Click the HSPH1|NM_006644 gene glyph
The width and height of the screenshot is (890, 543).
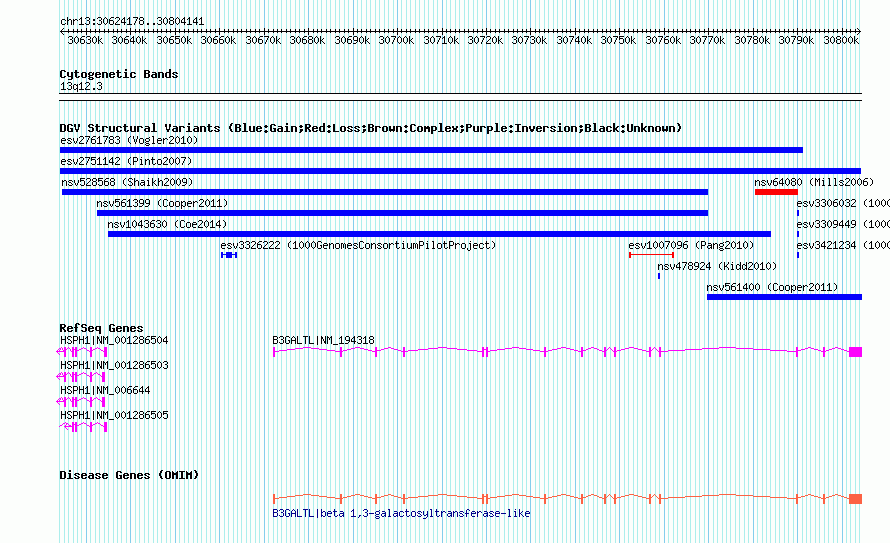coord(82,402)
